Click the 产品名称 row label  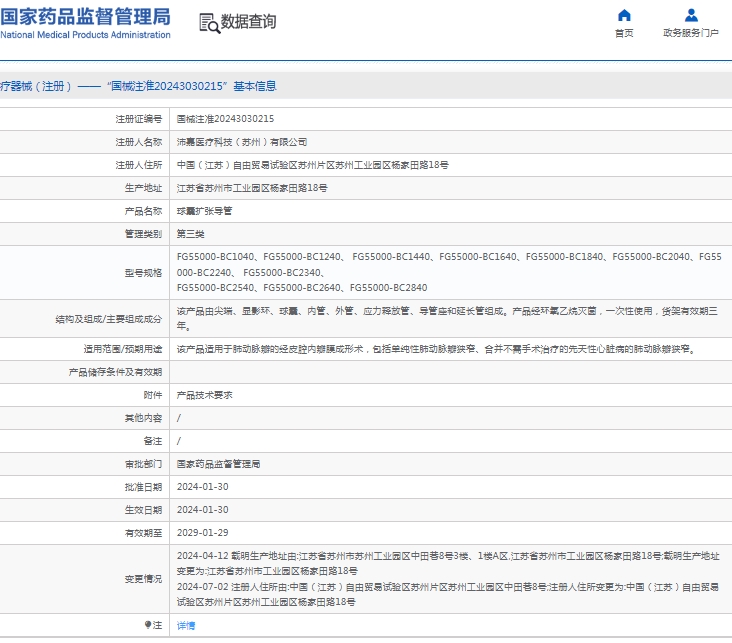pyautogui.click(x=143, y=211)
